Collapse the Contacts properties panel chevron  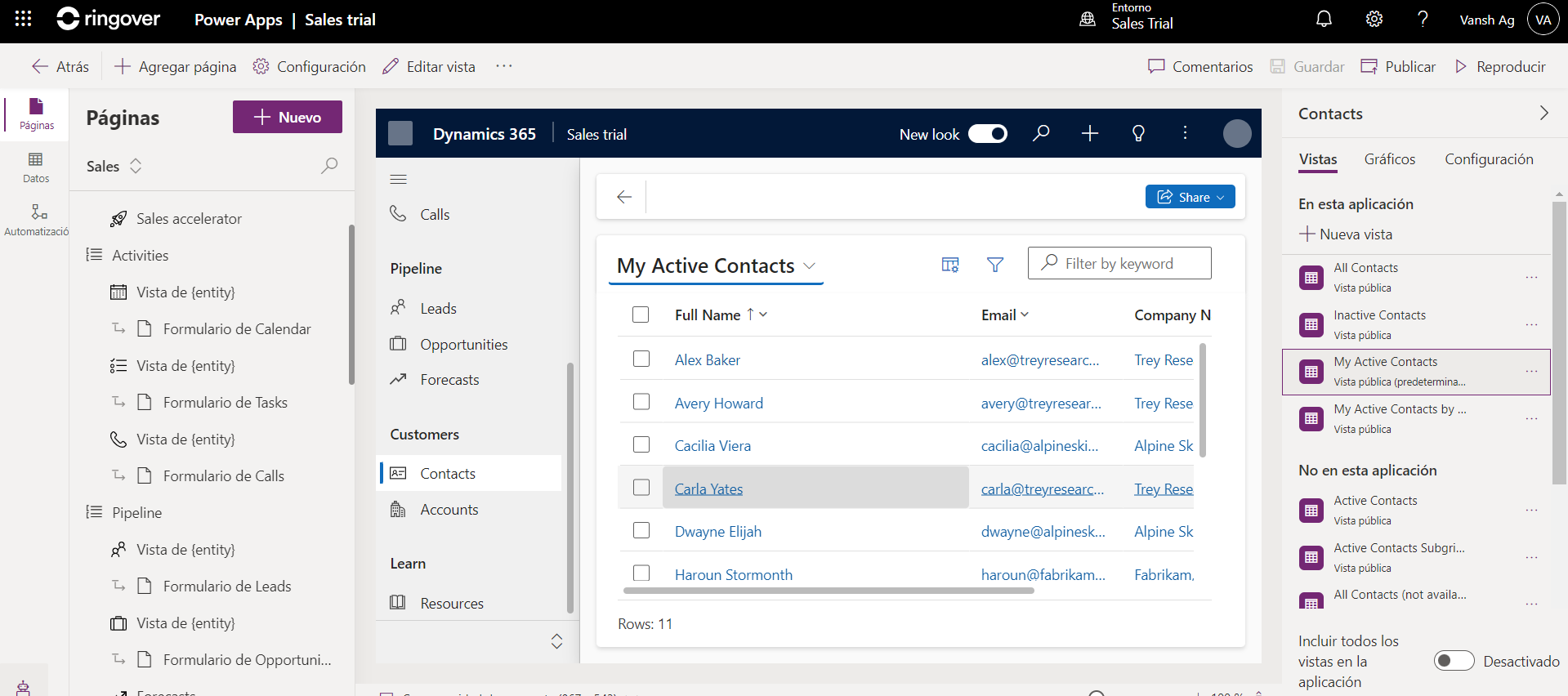click(x=1543, y=113)
